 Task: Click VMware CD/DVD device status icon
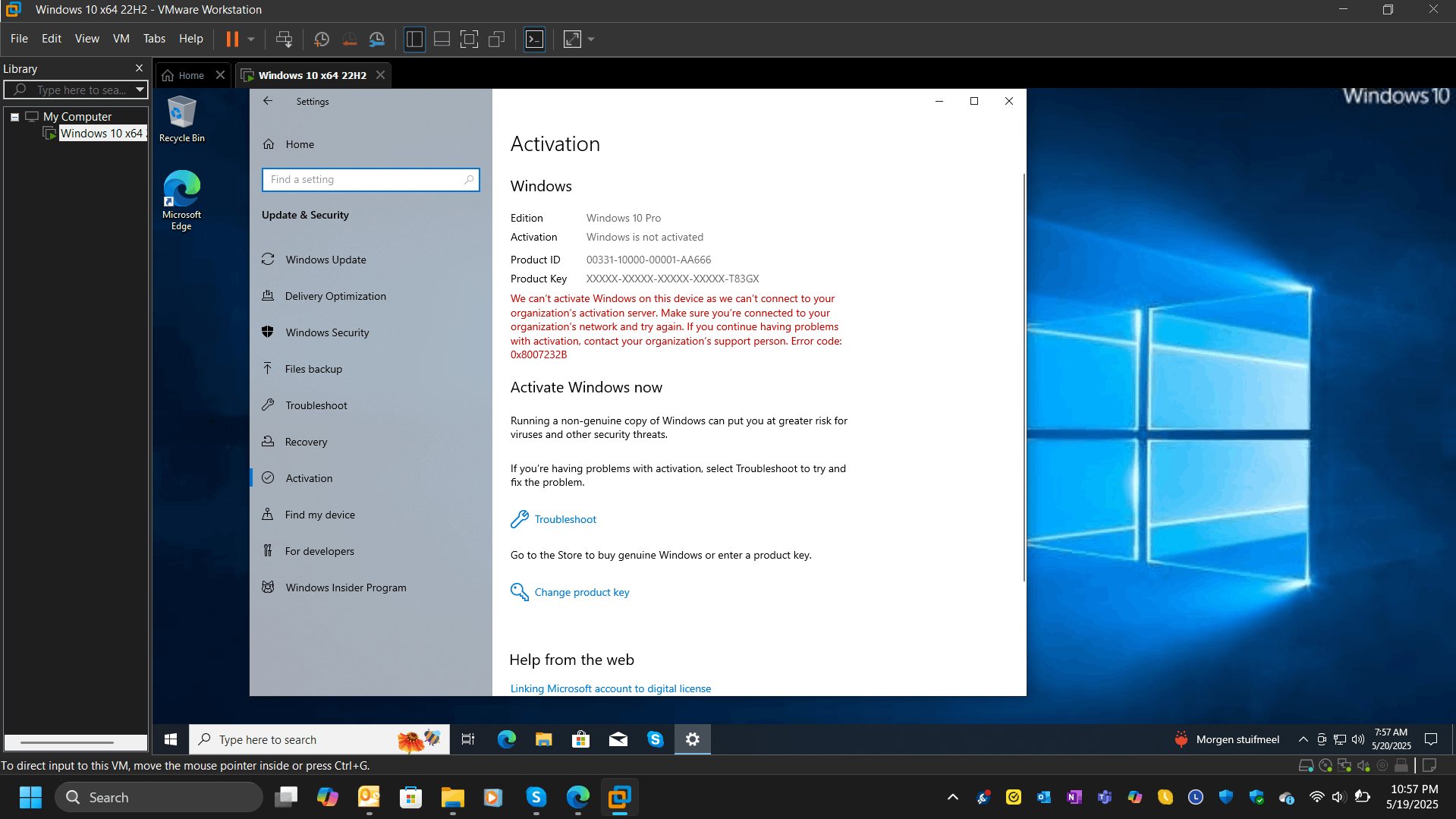(x=1325, y=766)
